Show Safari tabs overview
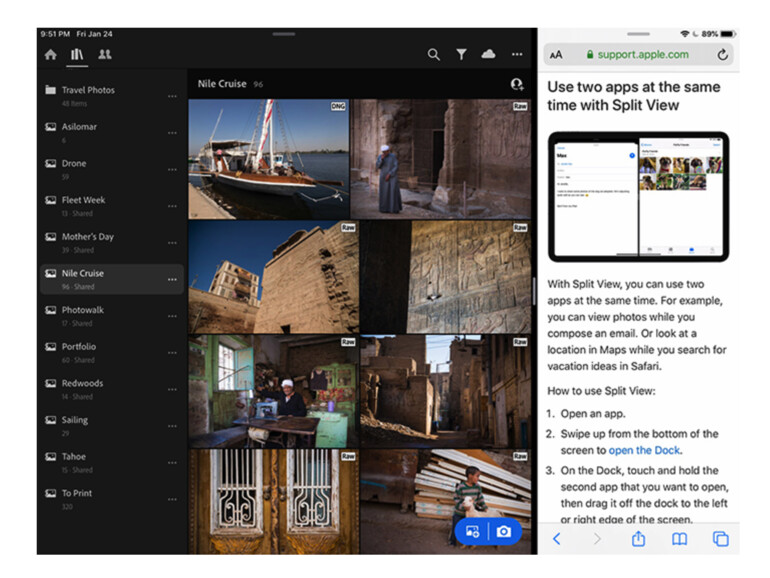770x578 pixels. pos(720,539)
